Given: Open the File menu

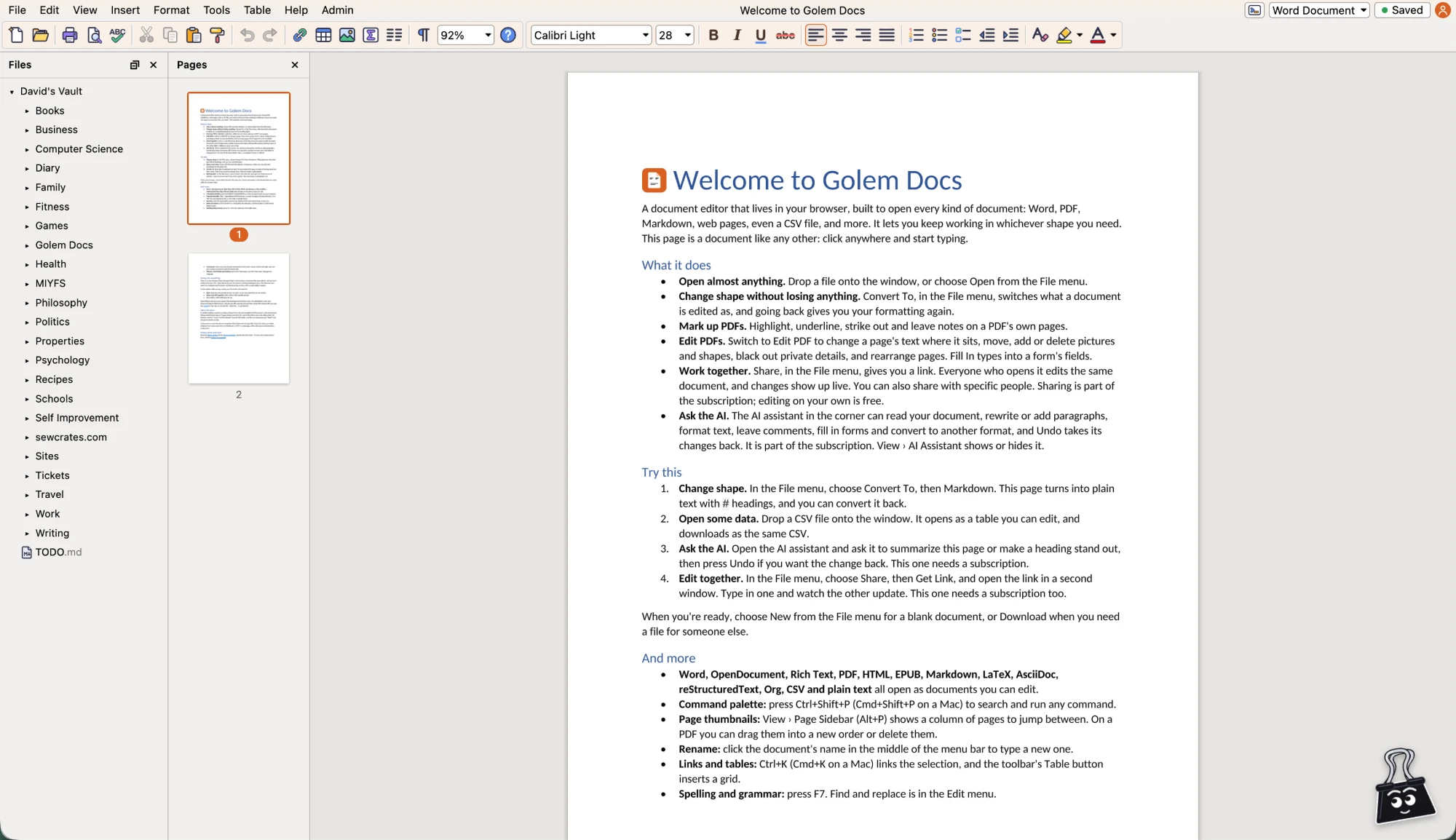Looking at the screenshot, I should pyautogui.click(x=17, y=10).
